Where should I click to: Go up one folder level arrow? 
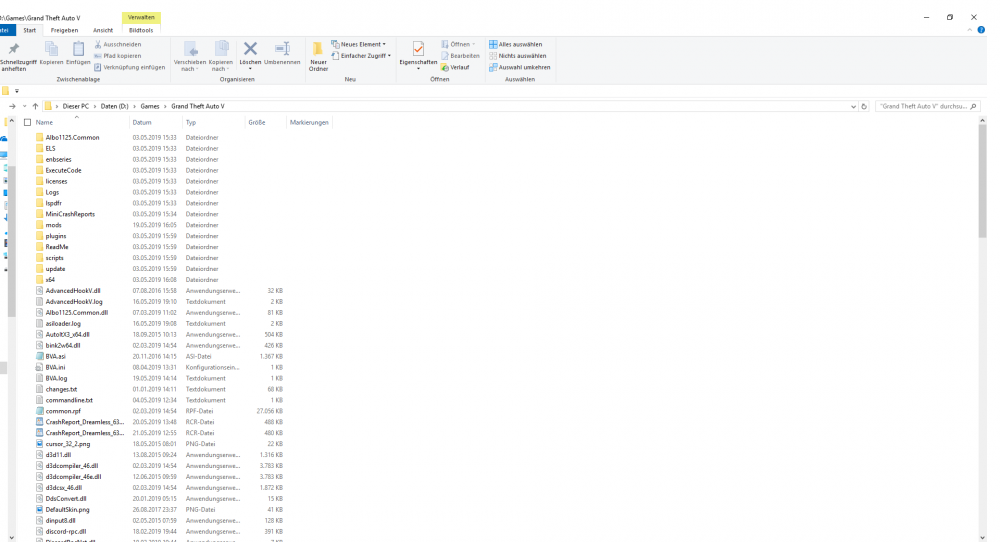(36, 106)
